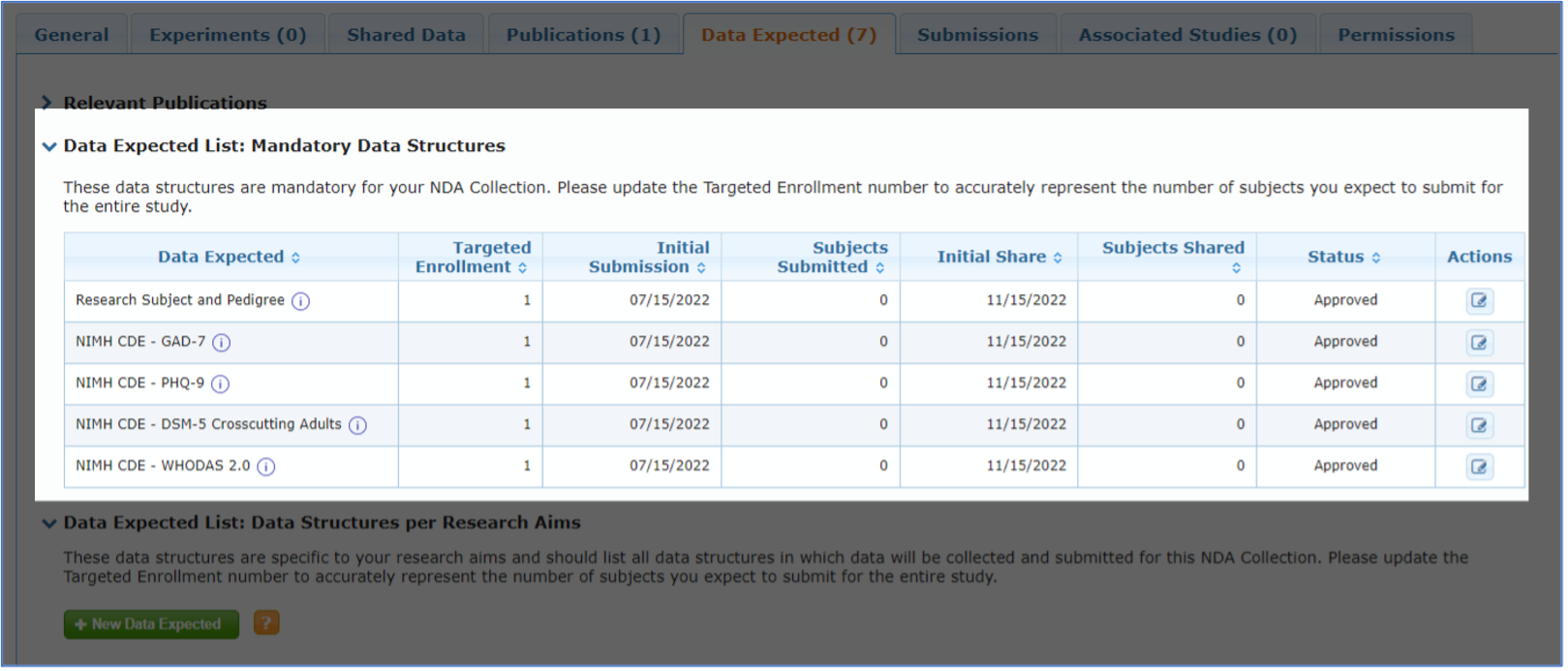This screenshot has width=1568, height=671.
Task: Open the Permissions tab
Action: tap(1396, 35)
